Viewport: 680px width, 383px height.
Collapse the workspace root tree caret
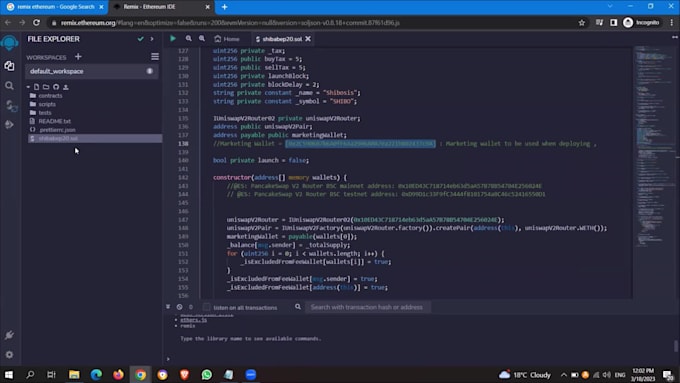point(29,87)
